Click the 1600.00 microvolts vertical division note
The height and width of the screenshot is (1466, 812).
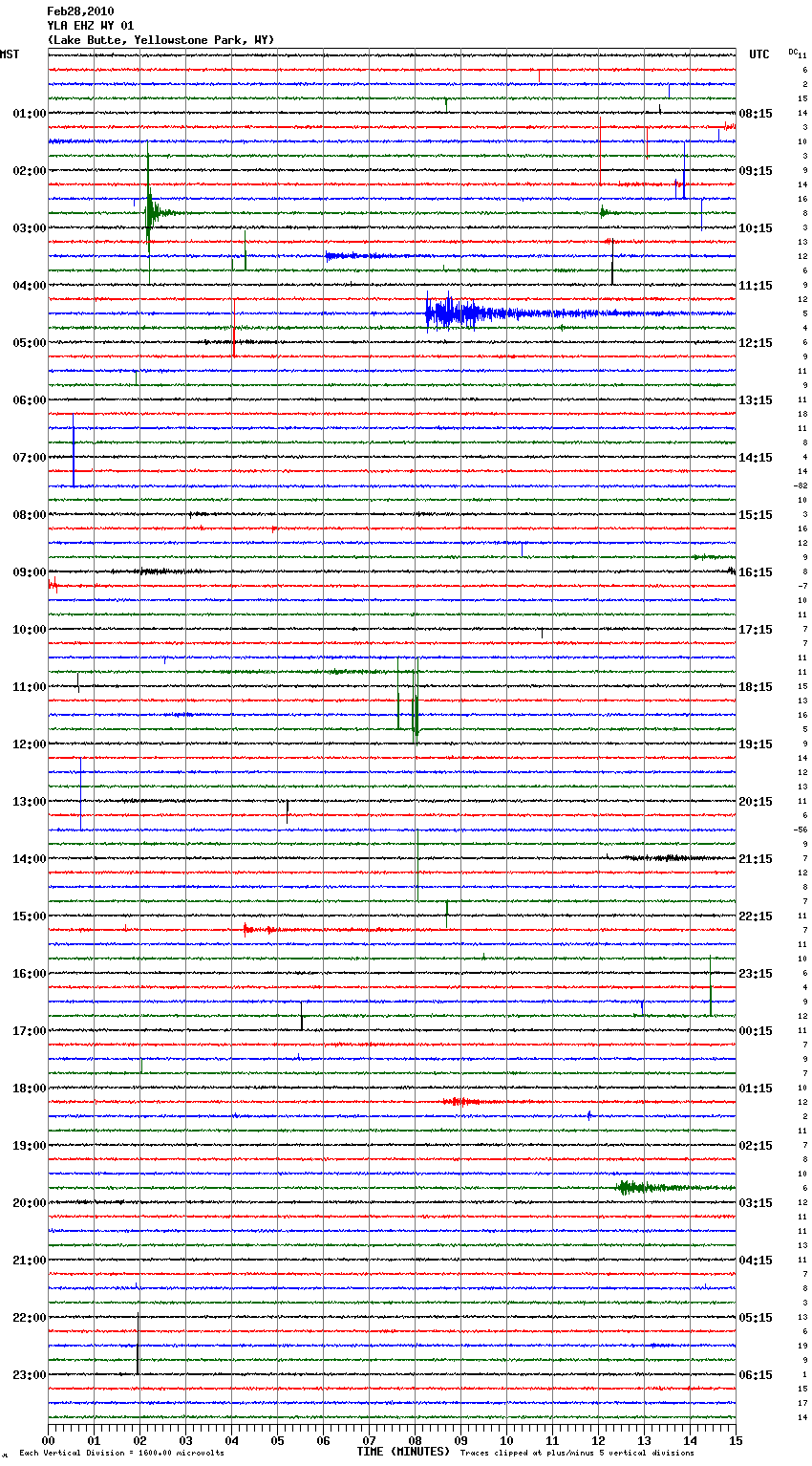121,1453
